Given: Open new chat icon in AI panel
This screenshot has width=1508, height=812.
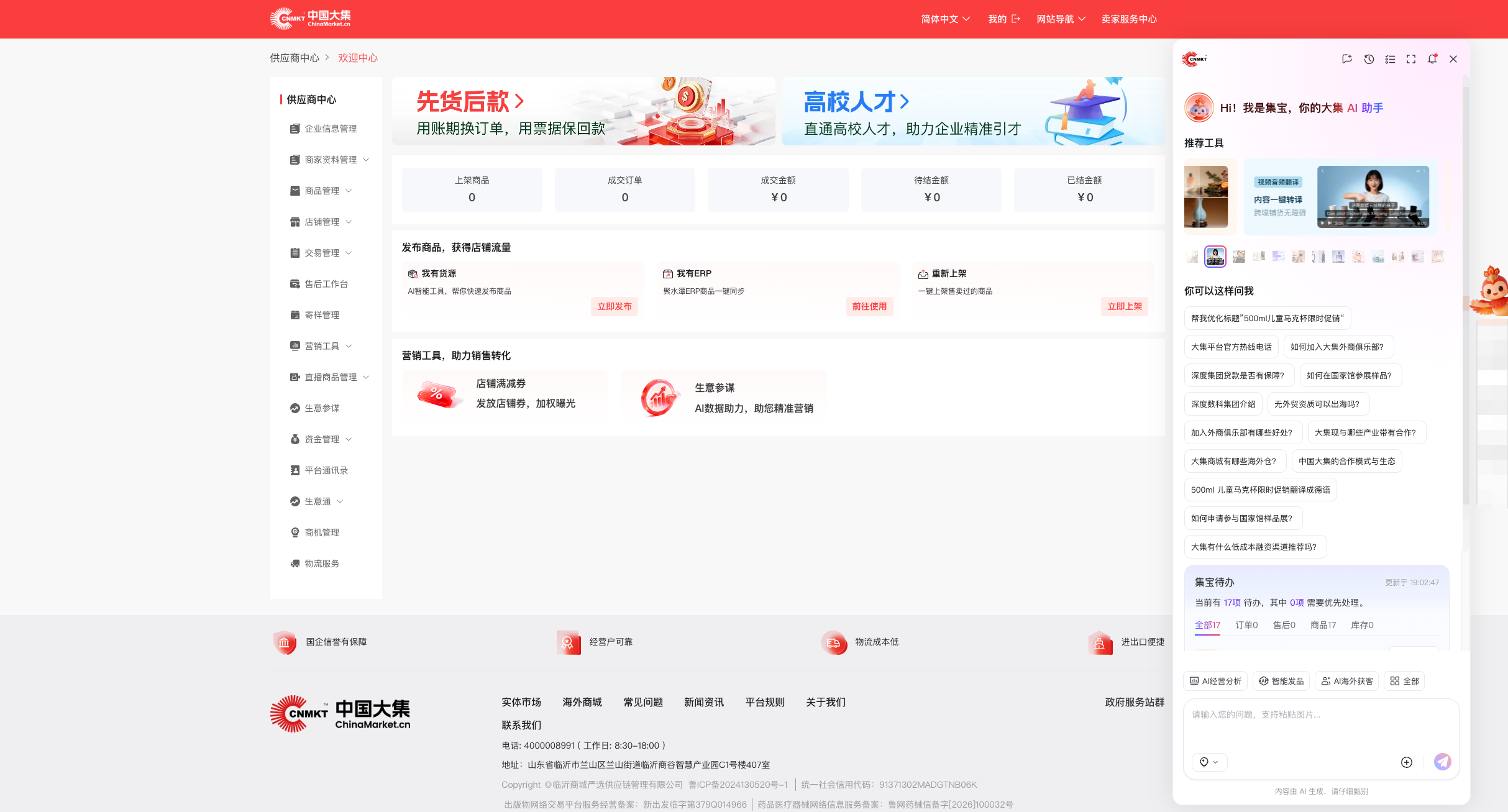Looking at the screenshot, I should pyautogui.click(x=1346, y=59).
